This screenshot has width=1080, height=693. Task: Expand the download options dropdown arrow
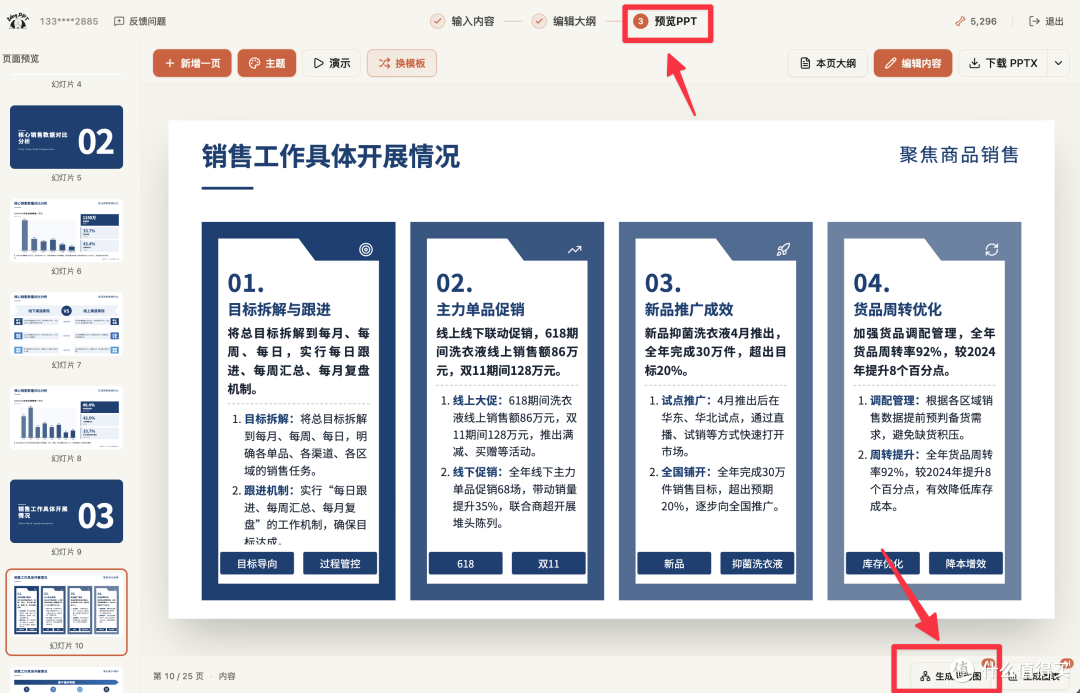(1059, 63)
